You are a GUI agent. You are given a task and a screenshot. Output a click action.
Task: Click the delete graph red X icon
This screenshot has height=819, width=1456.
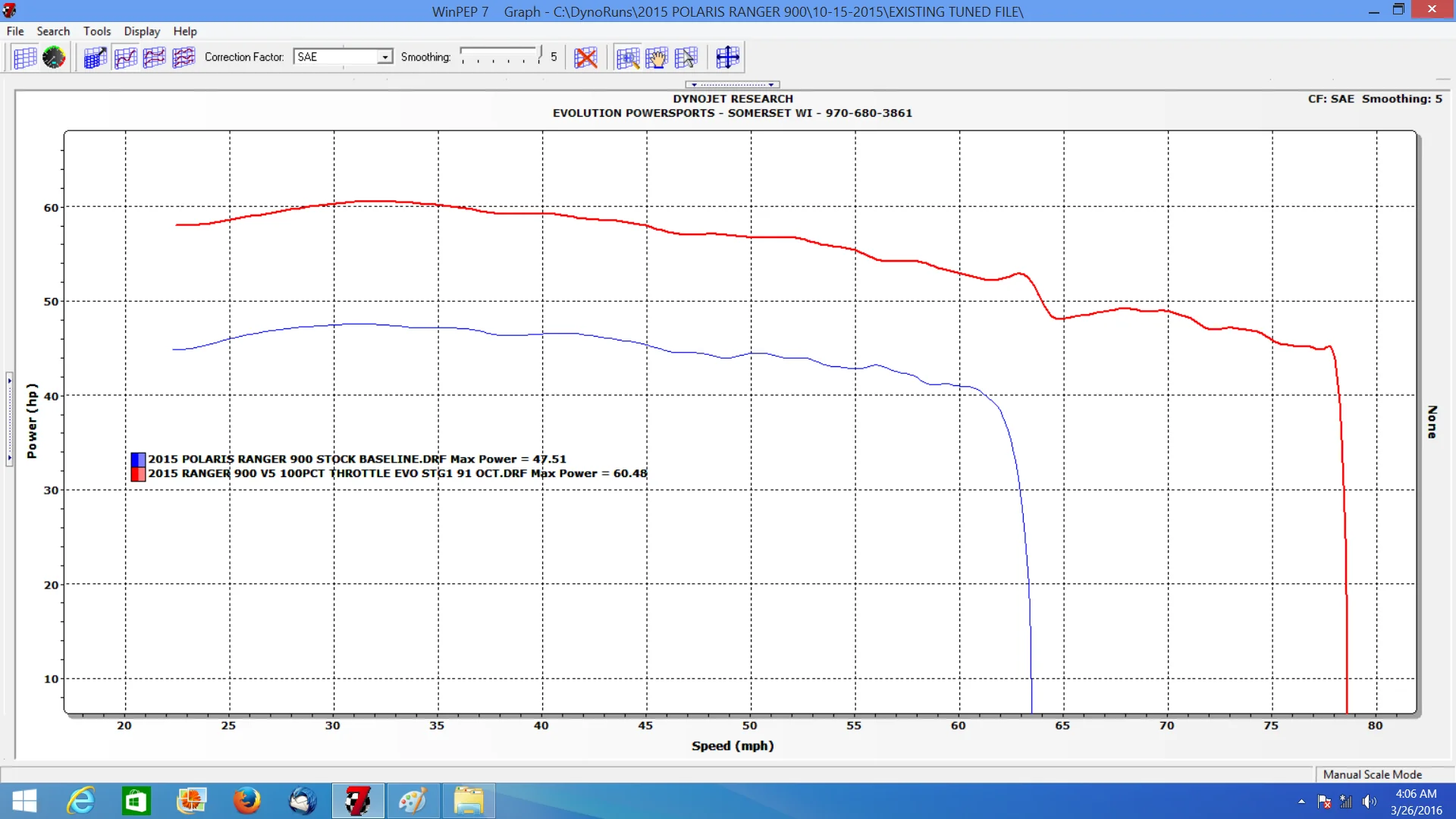click(x=585, y=58)
